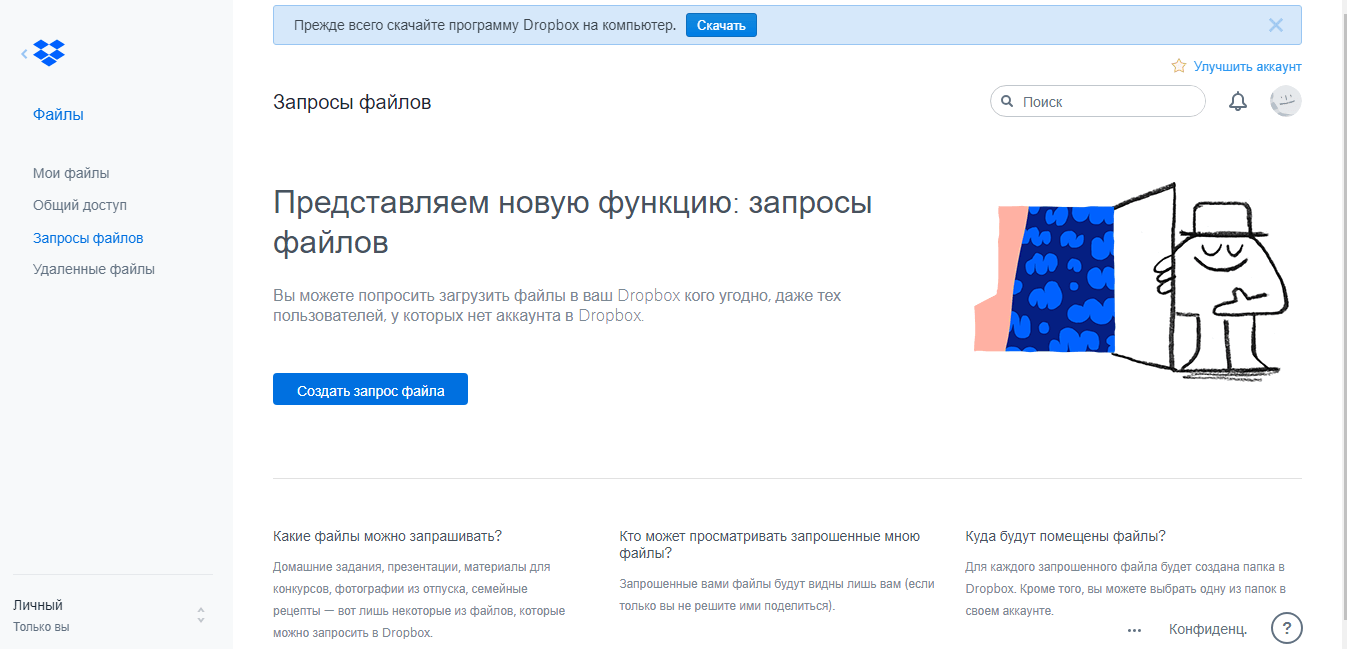Follow the Улучшить аккаунт link

(1247, 66)
